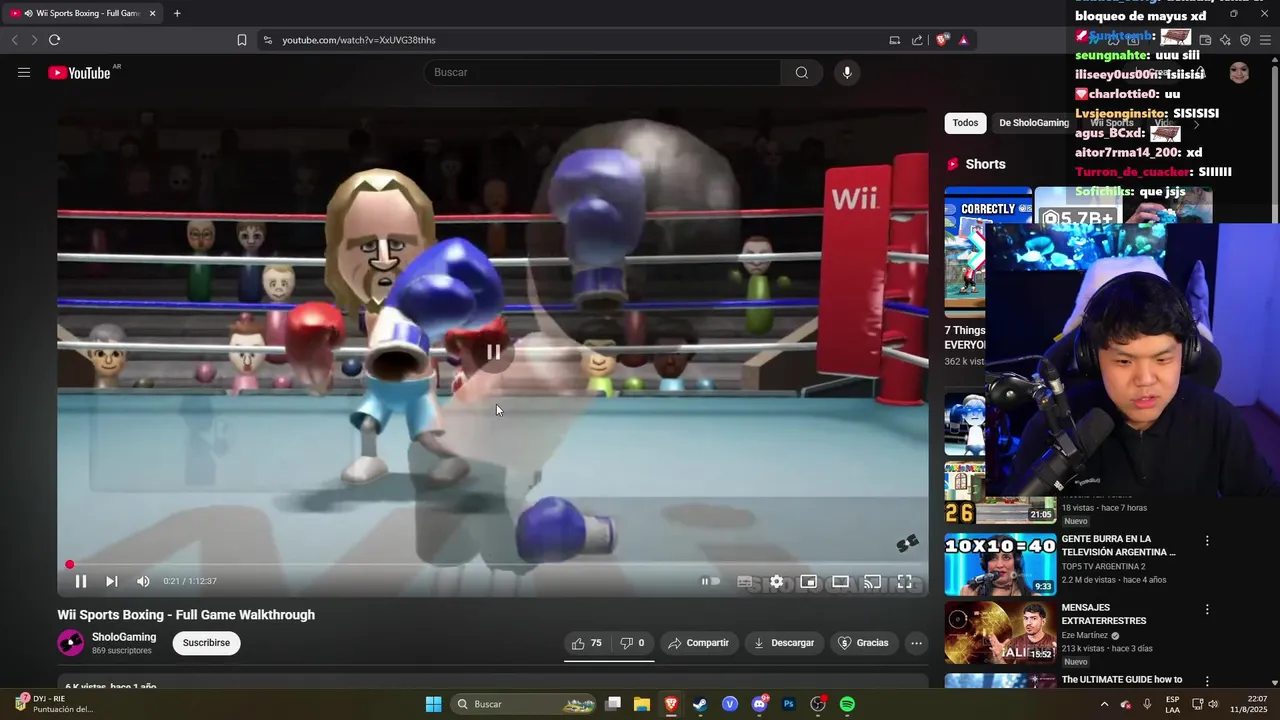This screenshot has height=720, width=1280.
Task: Expand the system tray hidden icons chevron
Action: (1104, 704)
